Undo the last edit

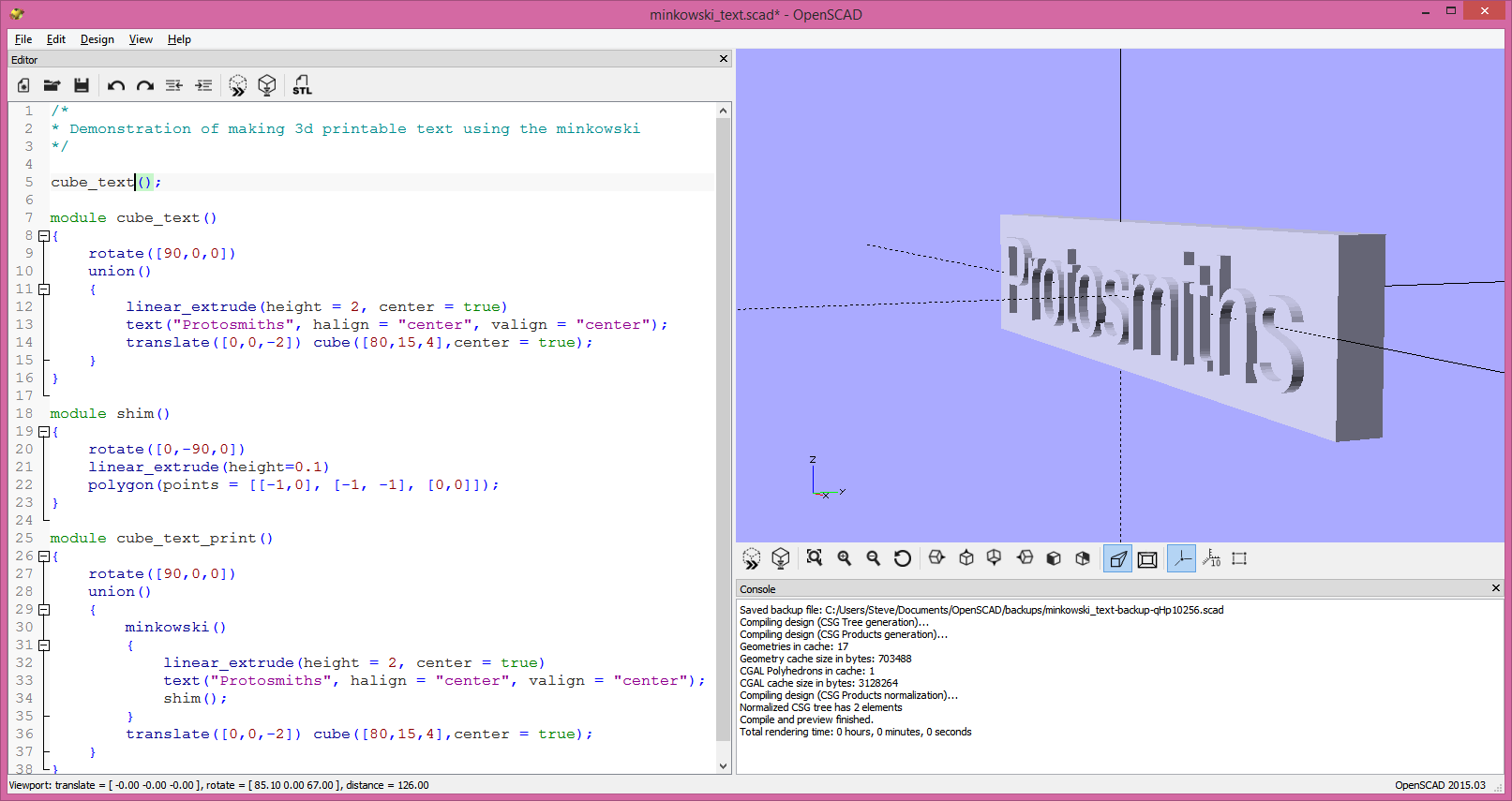115,85
